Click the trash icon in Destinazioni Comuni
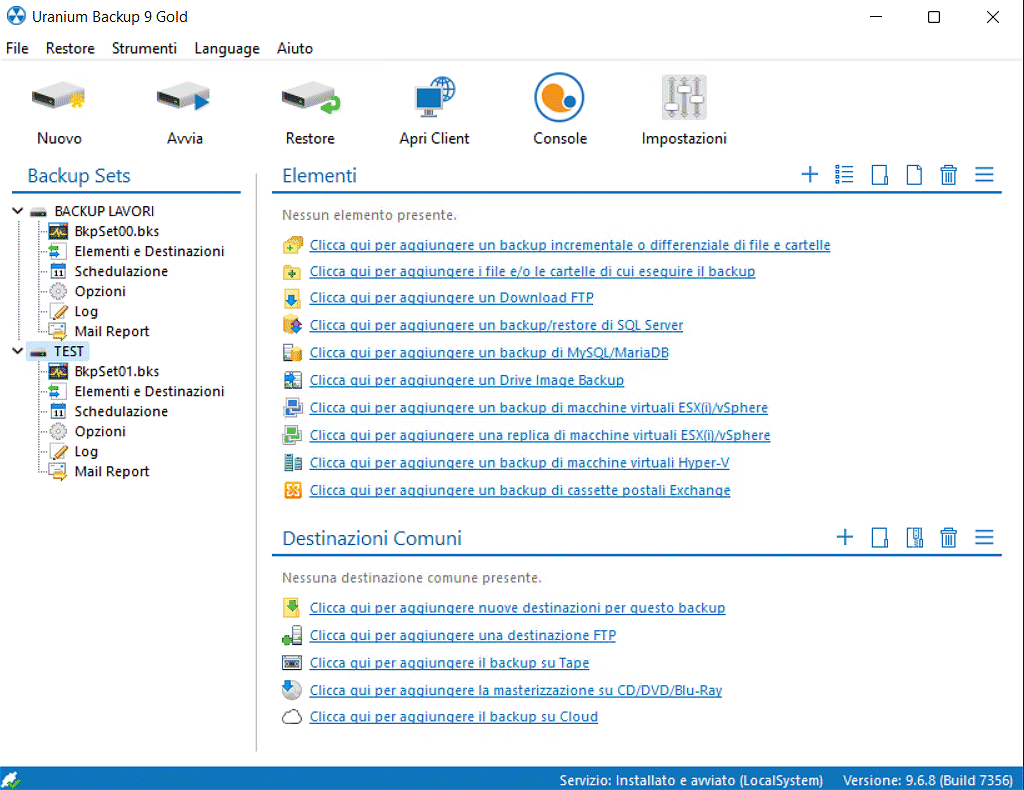 tap(948, 537)
